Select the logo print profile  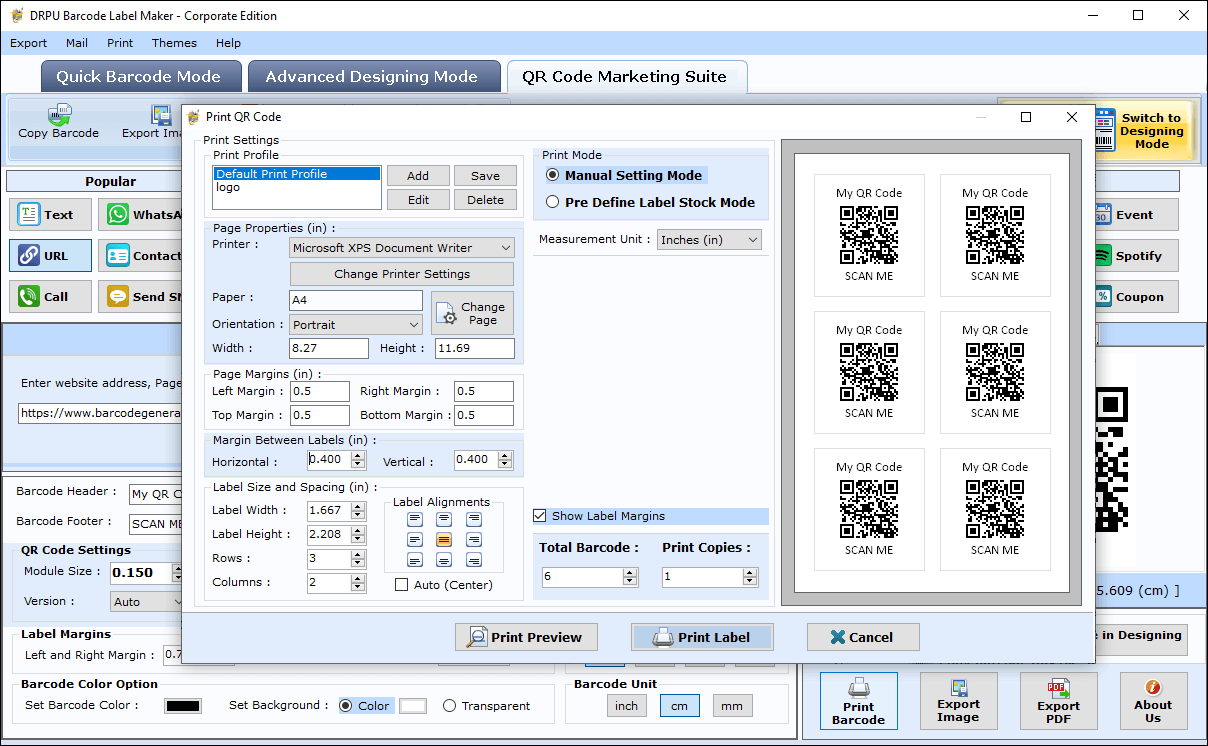point(297,187)
